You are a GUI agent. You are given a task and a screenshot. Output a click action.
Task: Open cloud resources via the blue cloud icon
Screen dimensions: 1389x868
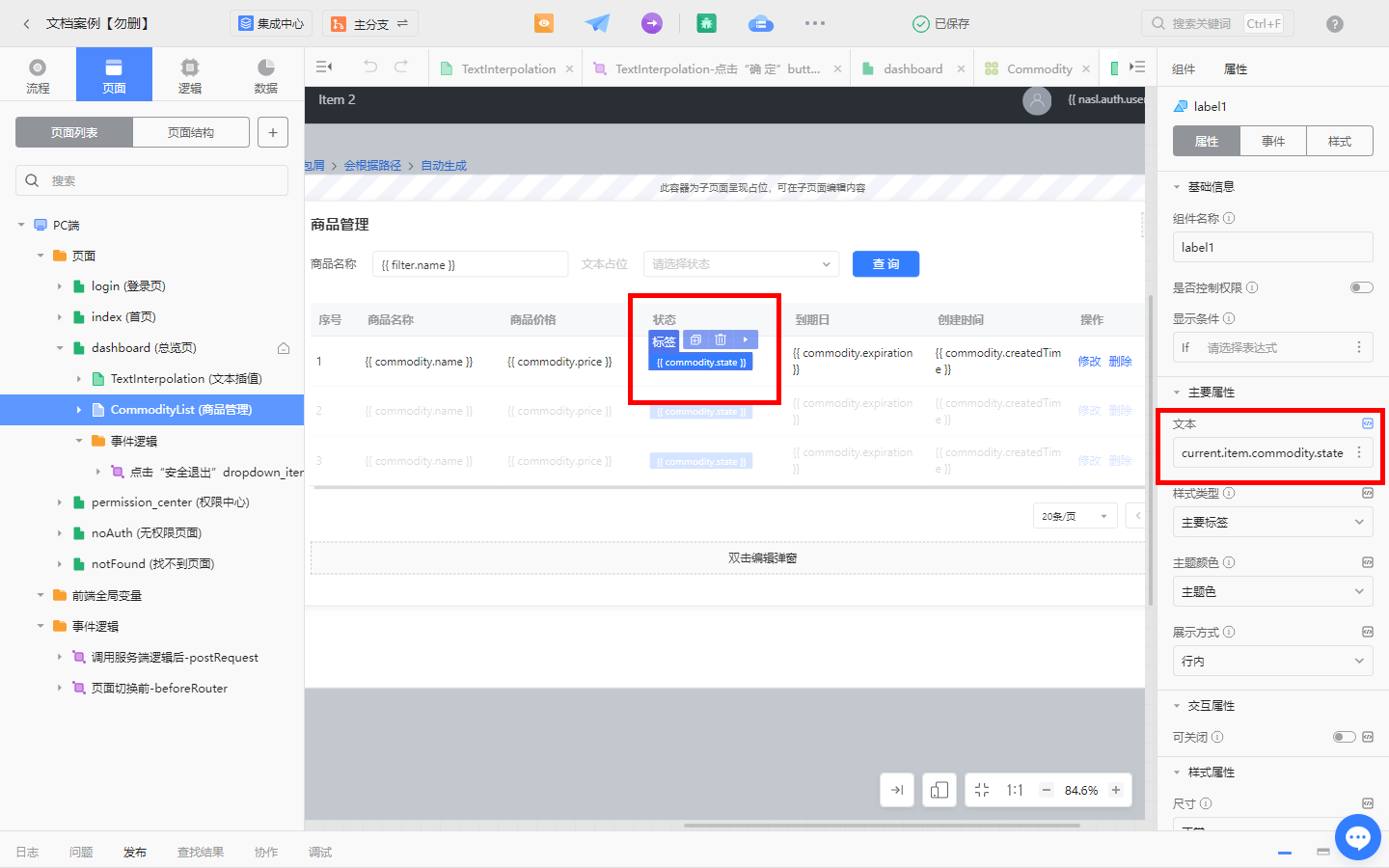[760, 21]
